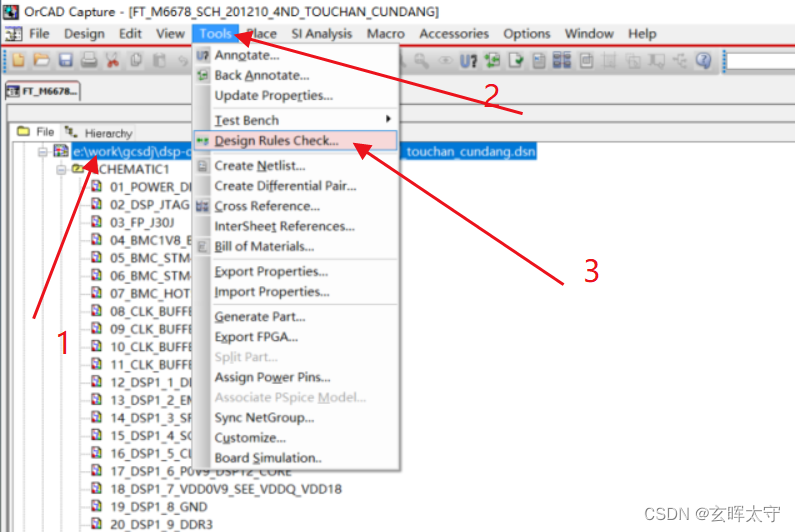Click the Annotate U? toolbar icon
The height and width of the screenshot is (532, 795).
coord(468,61)
